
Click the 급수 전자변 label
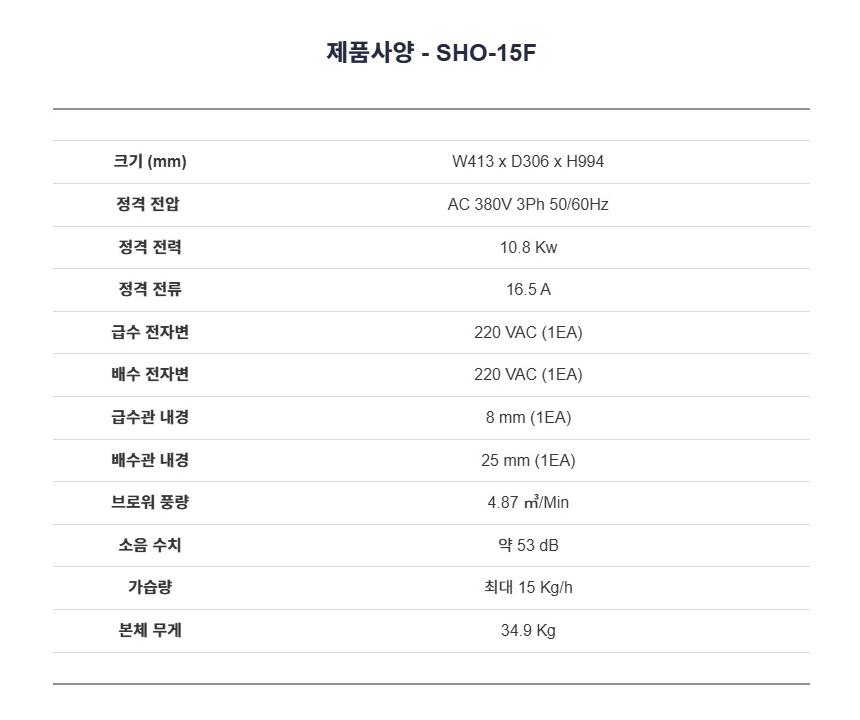tap(150, 332)
